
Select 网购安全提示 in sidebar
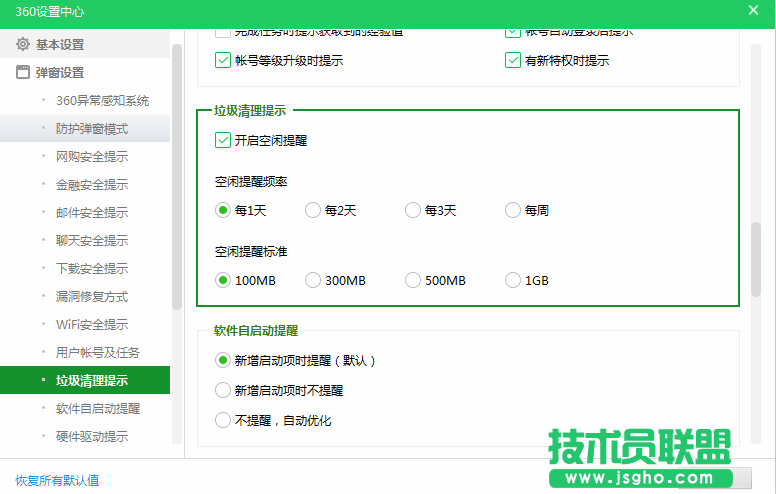coord(85,156)
